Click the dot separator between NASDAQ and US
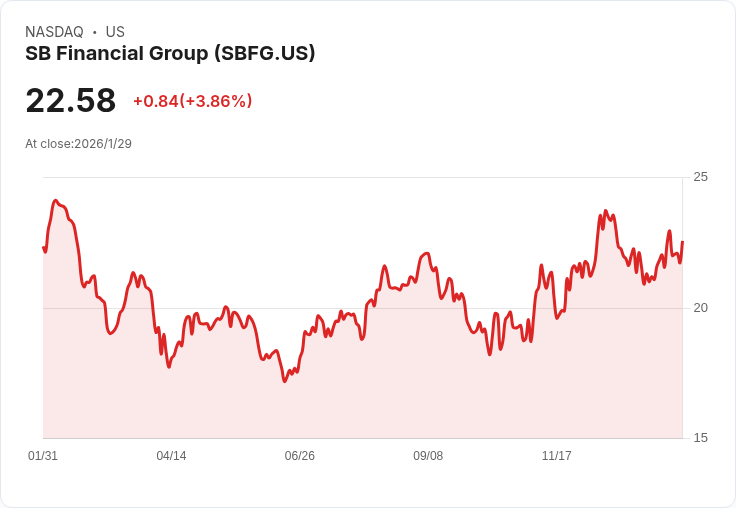Viewport: 736px width, 508px height. tap(95, 32)
